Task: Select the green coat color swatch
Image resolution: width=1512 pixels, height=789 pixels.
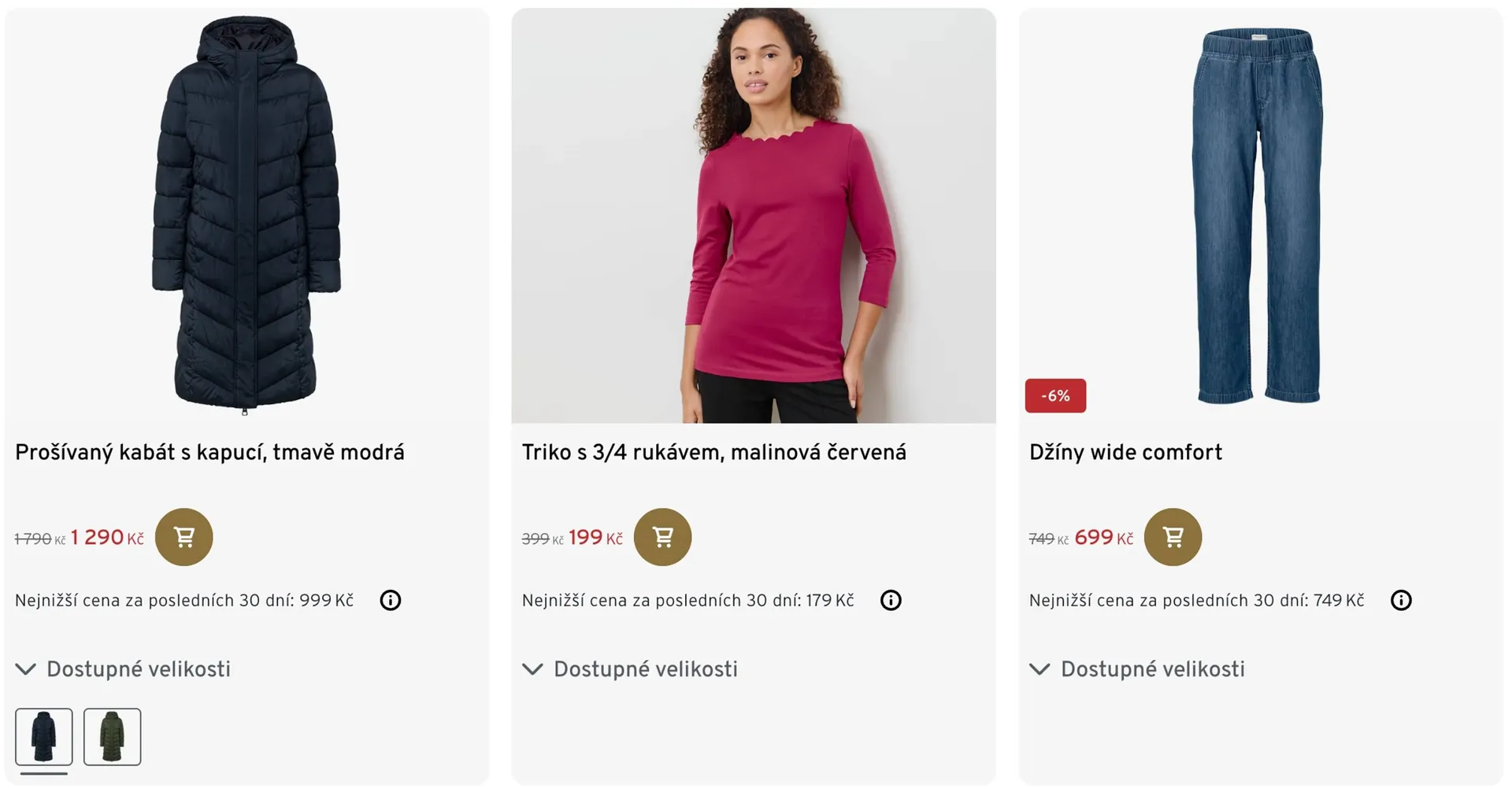Action: coord(113,737)
